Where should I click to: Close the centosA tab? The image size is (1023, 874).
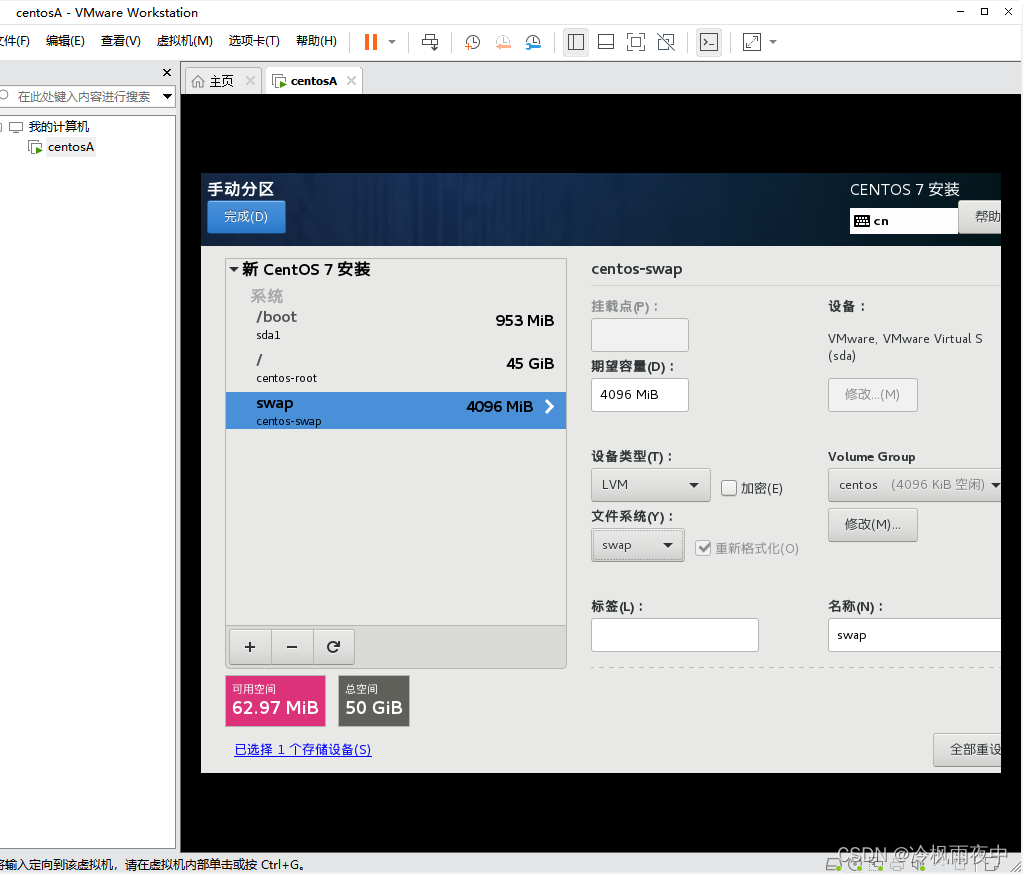coord(352,80)
